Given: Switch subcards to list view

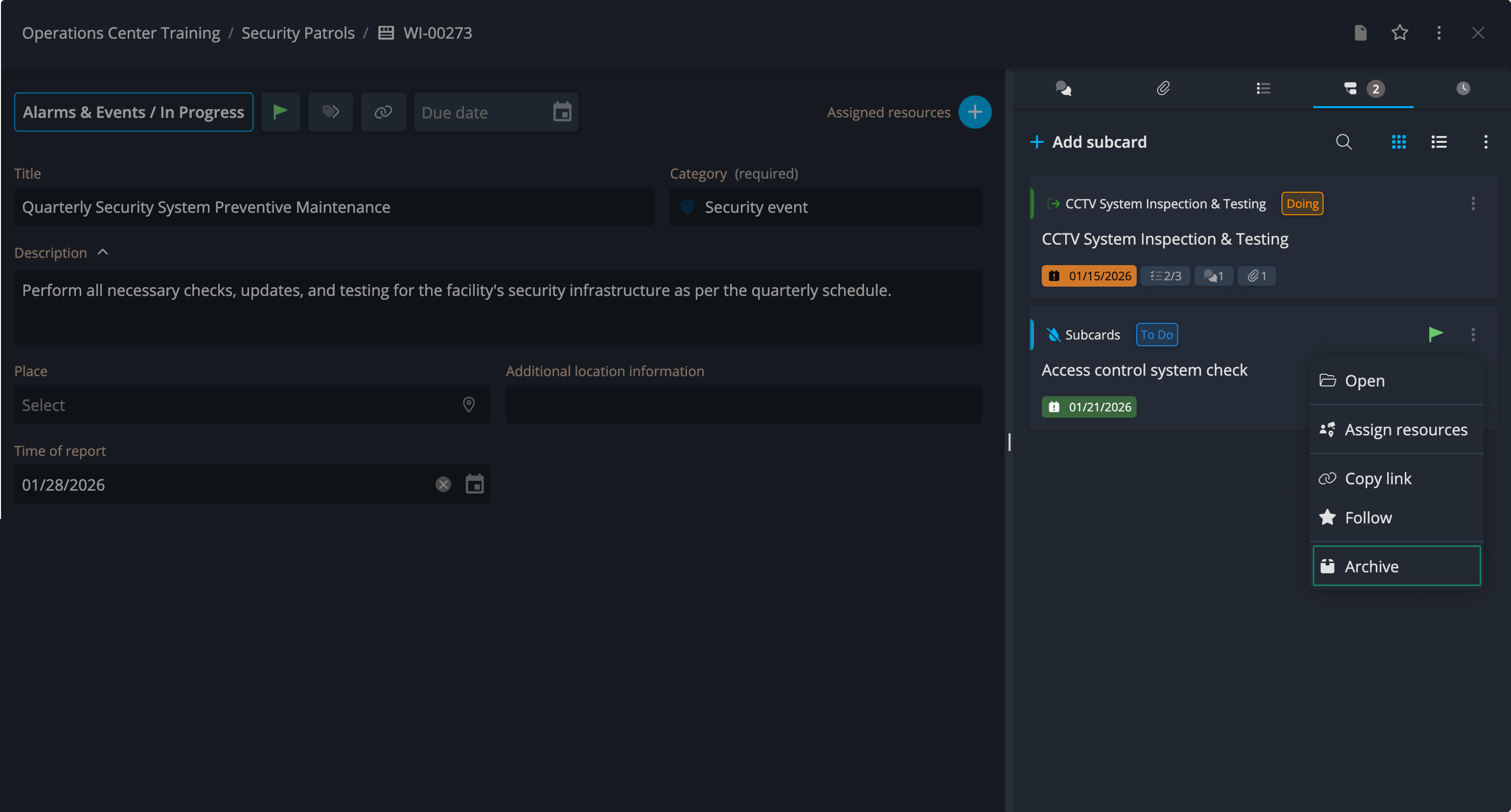Looking at the screenshot, I should pos(1439,142).
